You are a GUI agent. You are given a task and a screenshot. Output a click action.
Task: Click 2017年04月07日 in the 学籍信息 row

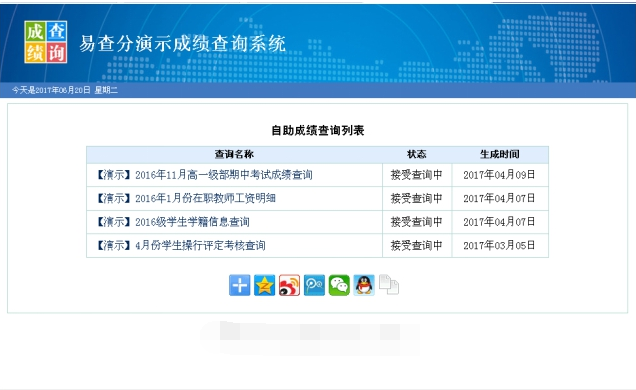(499, 222)
